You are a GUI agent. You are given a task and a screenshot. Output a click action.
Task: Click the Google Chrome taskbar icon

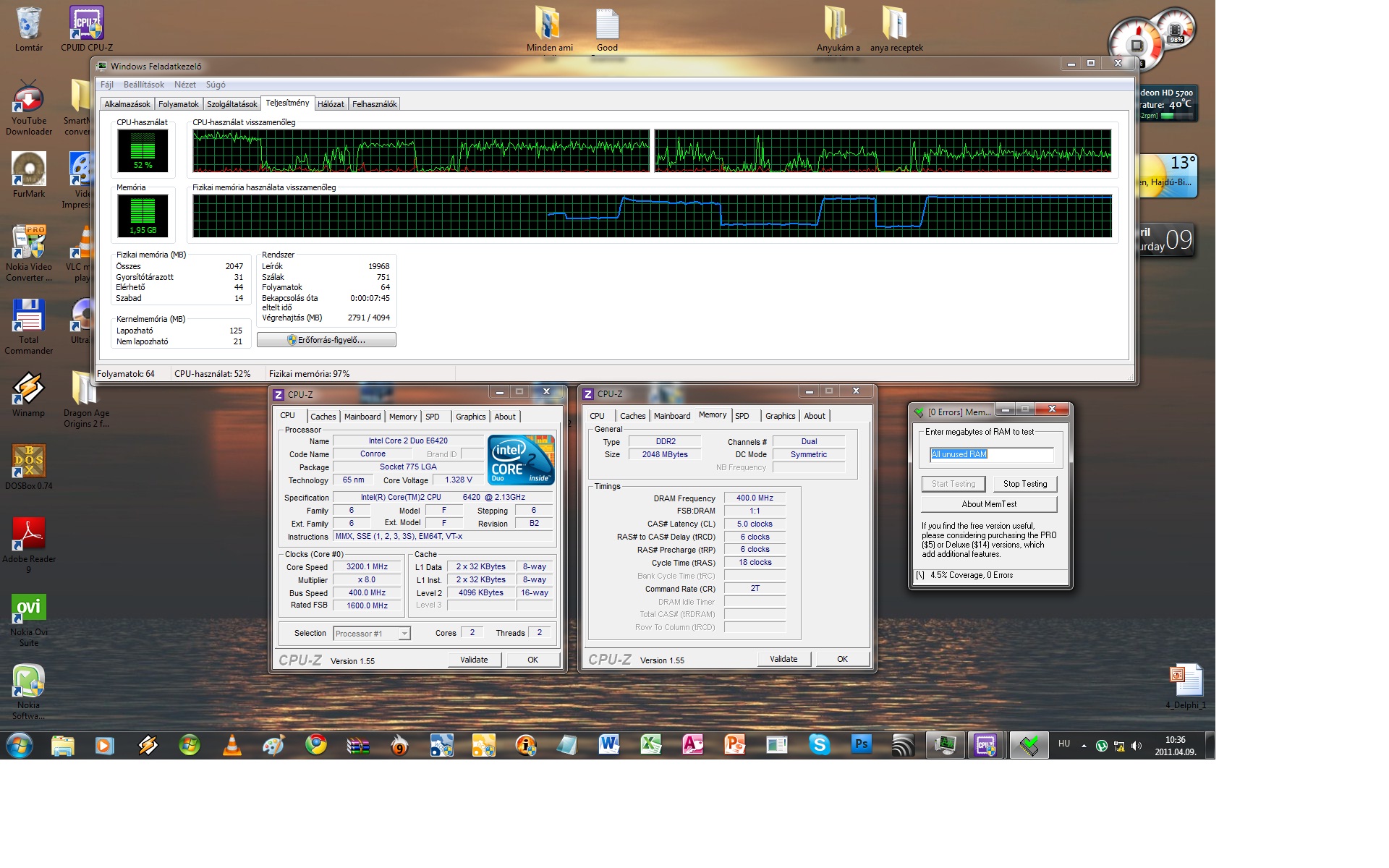[x=315, y=744]
